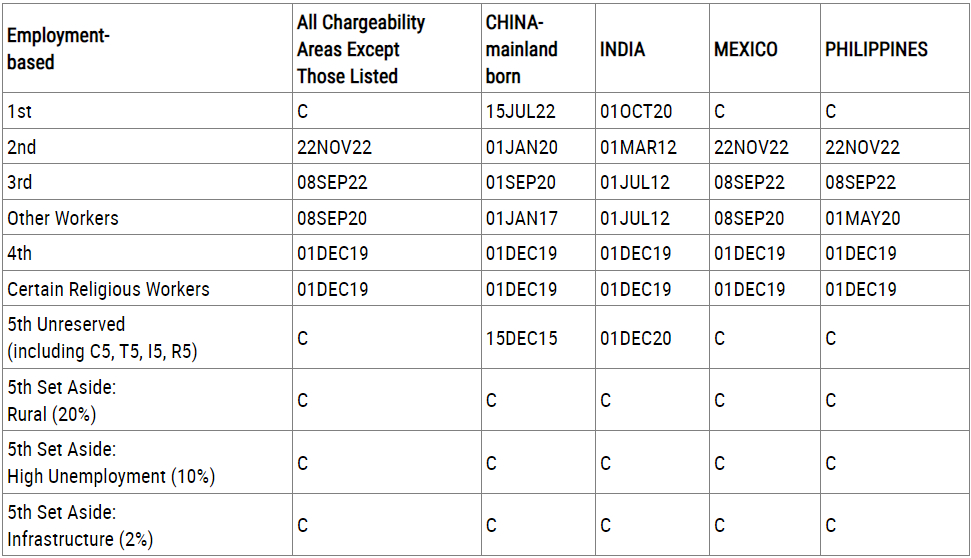Click the '5th Set Aside: Infrastructure (2%)' label
Image resolution: width=971 pixels, height=558 pixels.
[x=80, y=525]
